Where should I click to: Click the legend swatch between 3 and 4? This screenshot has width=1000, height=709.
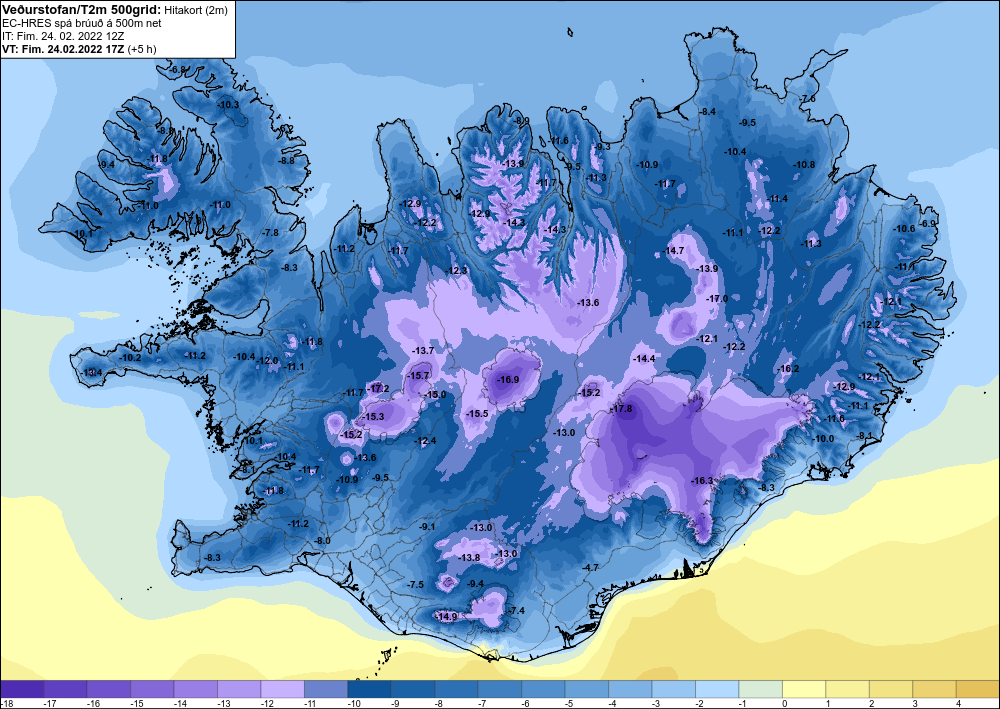tap(934, 689)
